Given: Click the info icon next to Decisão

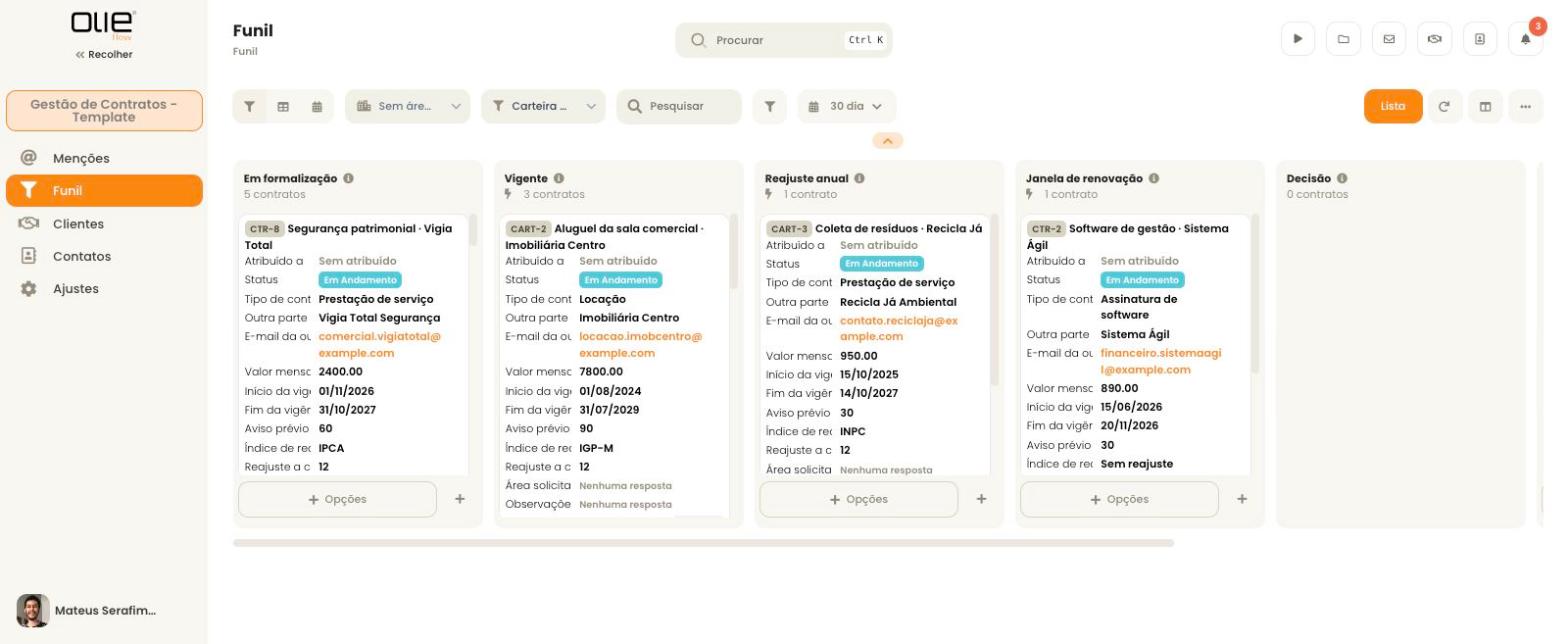Looking at the screenshot, I should (1342, 178).
